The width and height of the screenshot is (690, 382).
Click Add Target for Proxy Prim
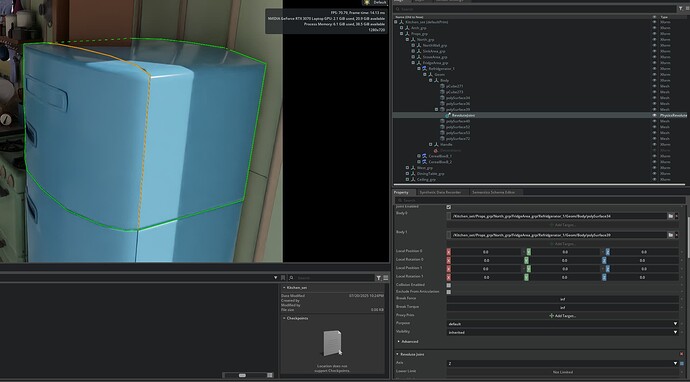coord(562,316)
